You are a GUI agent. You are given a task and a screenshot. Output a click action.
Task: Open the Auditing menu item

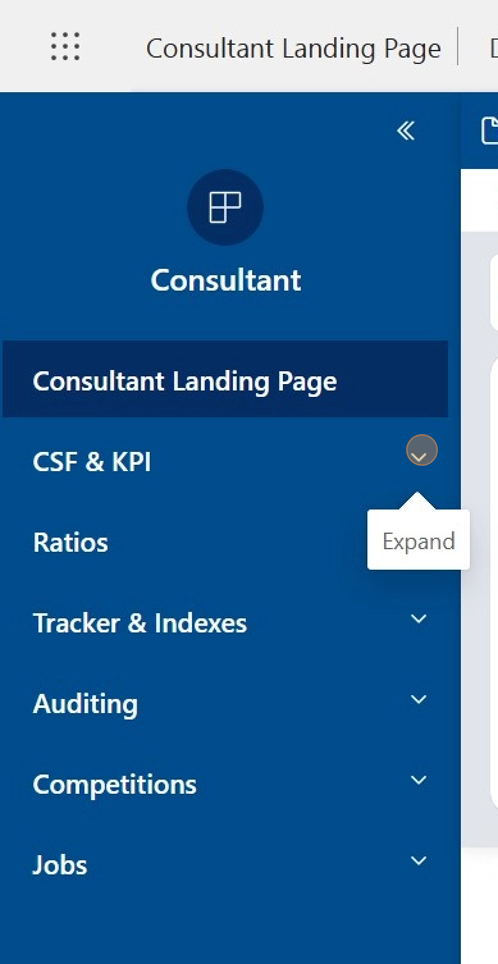tap(85, 704)
